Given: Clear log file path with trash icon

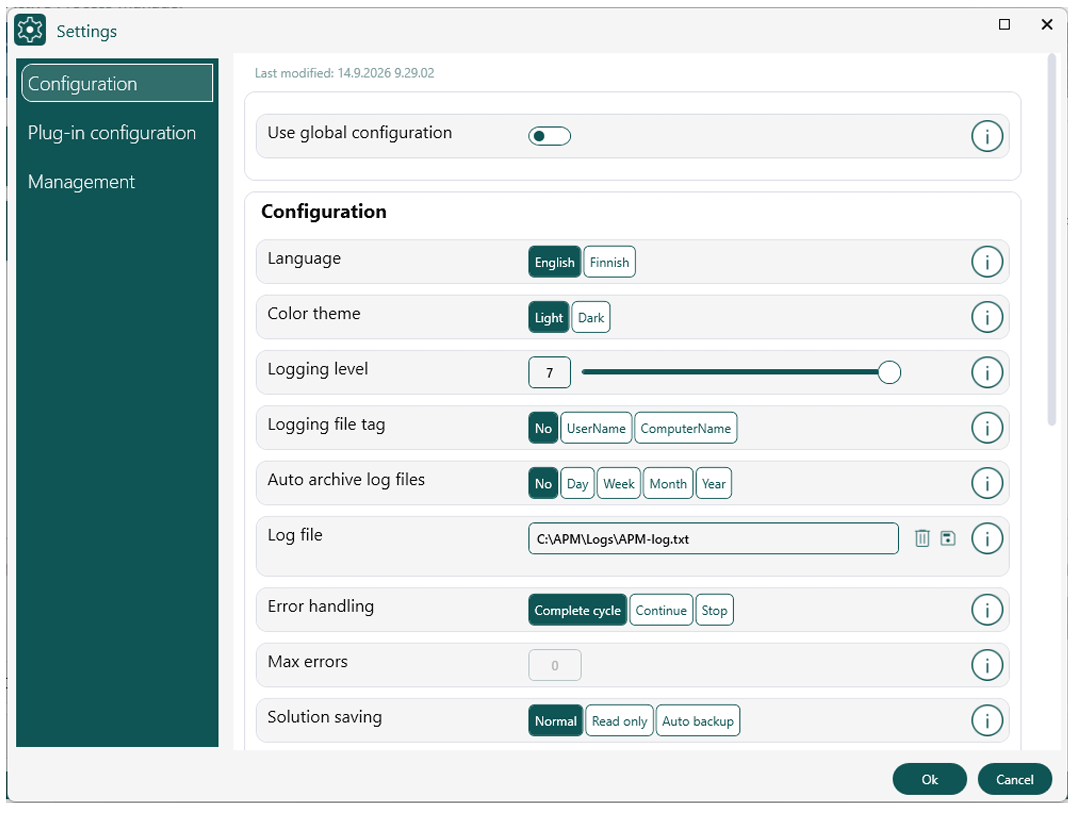Looking at the screenshot, I should [x=922, y=538].
